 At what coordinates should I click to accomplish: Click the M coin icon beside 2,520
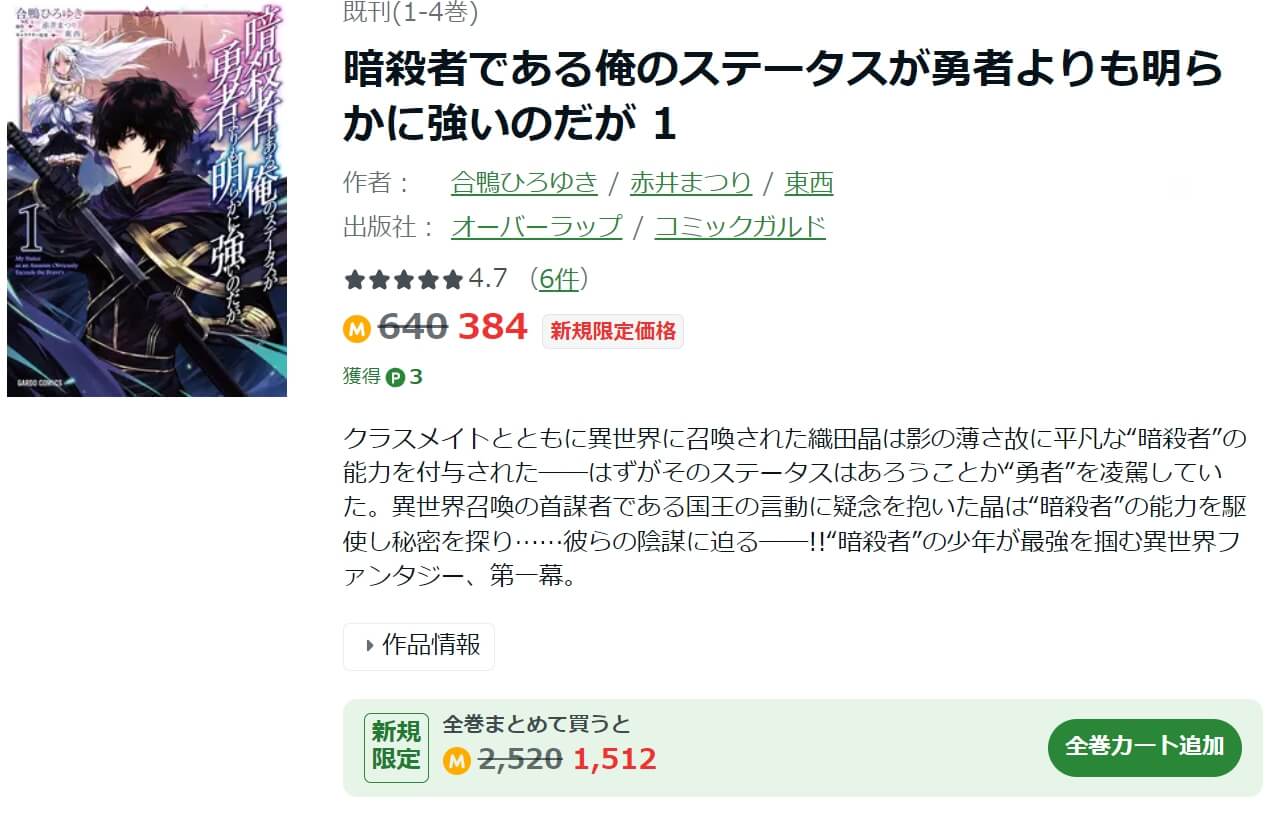click(x=456, y=761)
